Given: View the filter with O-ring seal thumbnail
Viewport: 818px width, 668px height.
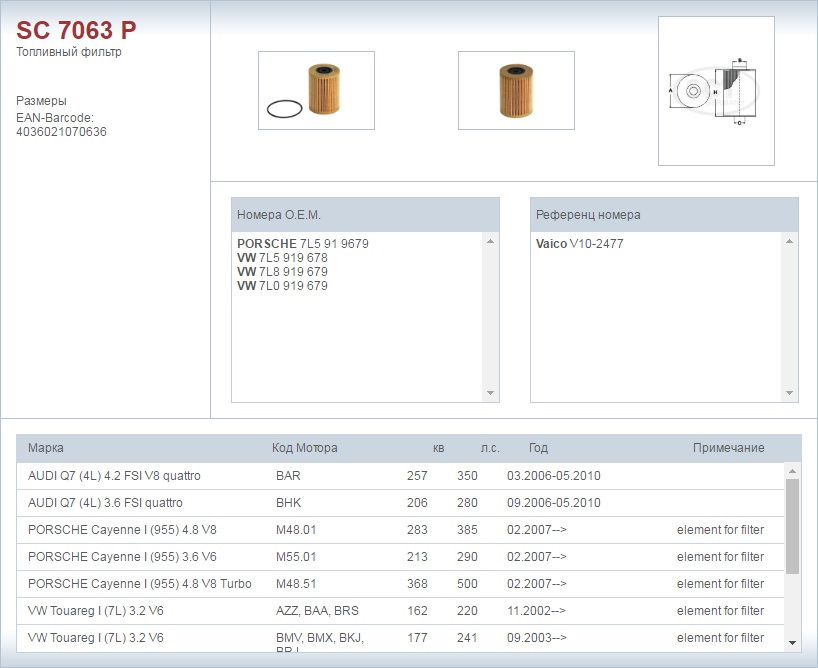Looking at the screenshot, I should tap(315, 90).
